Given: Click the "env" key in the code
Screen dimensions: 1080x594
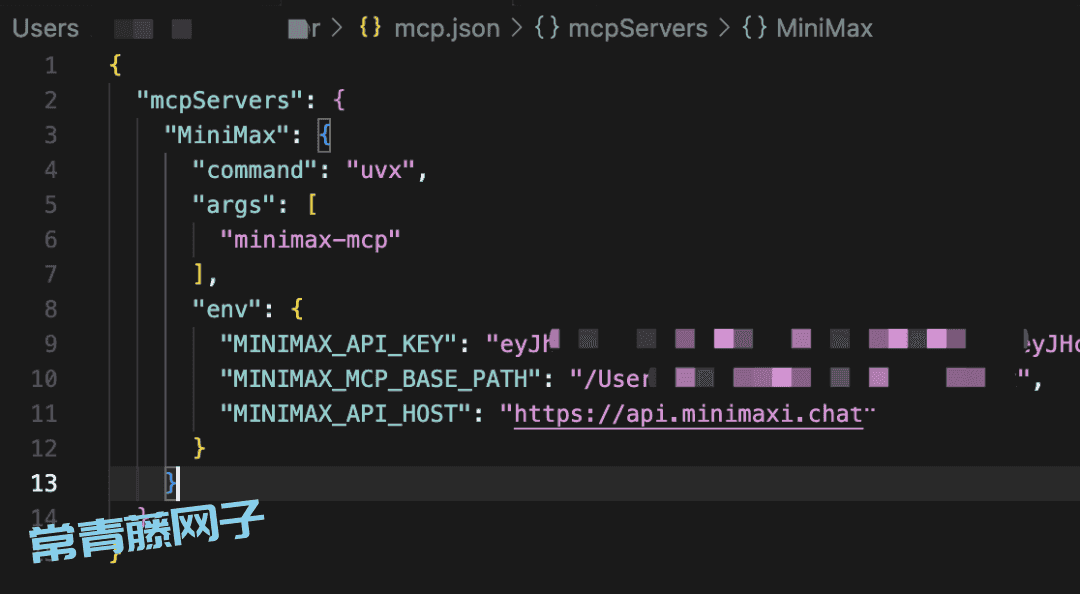Looking at the screenshot, I should click(227, 309).
